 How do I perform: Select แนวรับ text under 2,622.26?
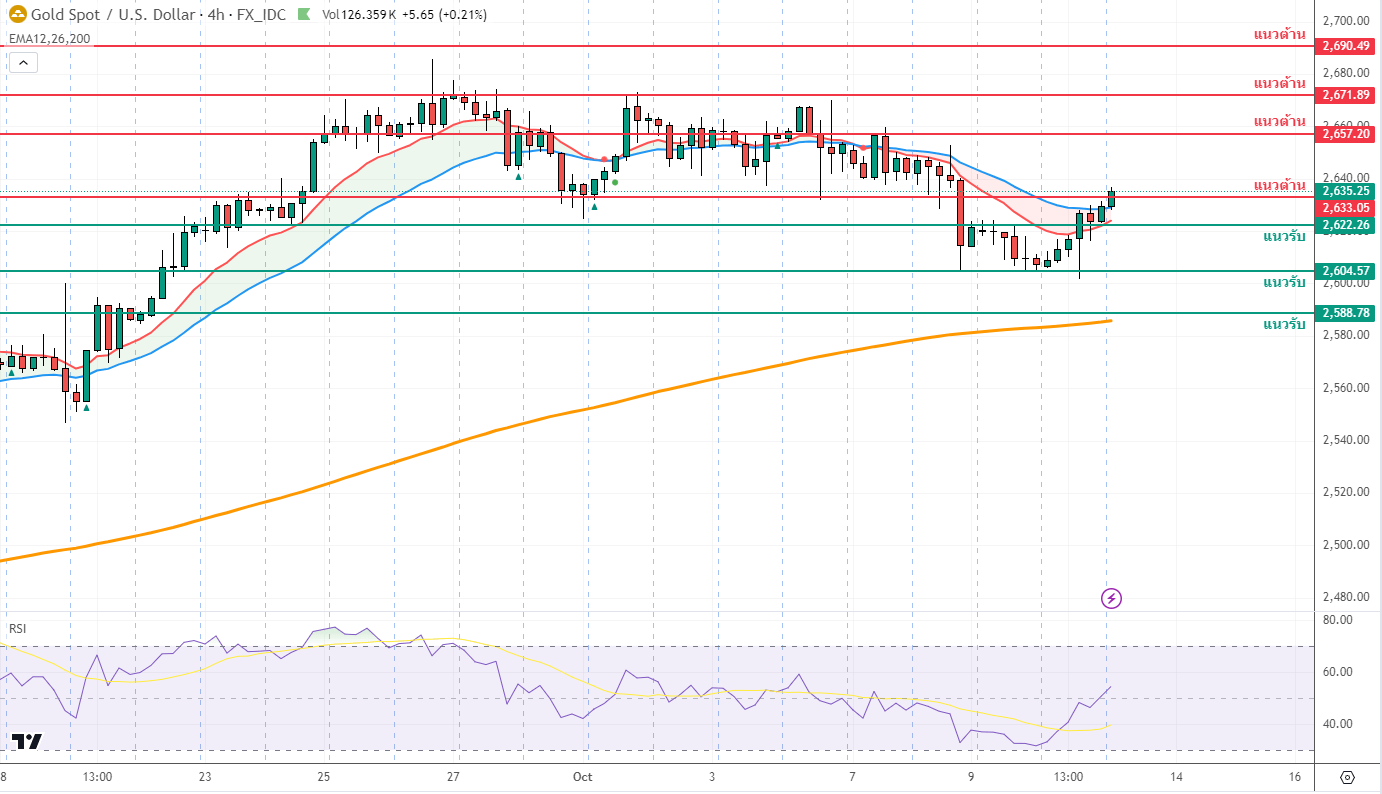click(x=1284, y=237)
